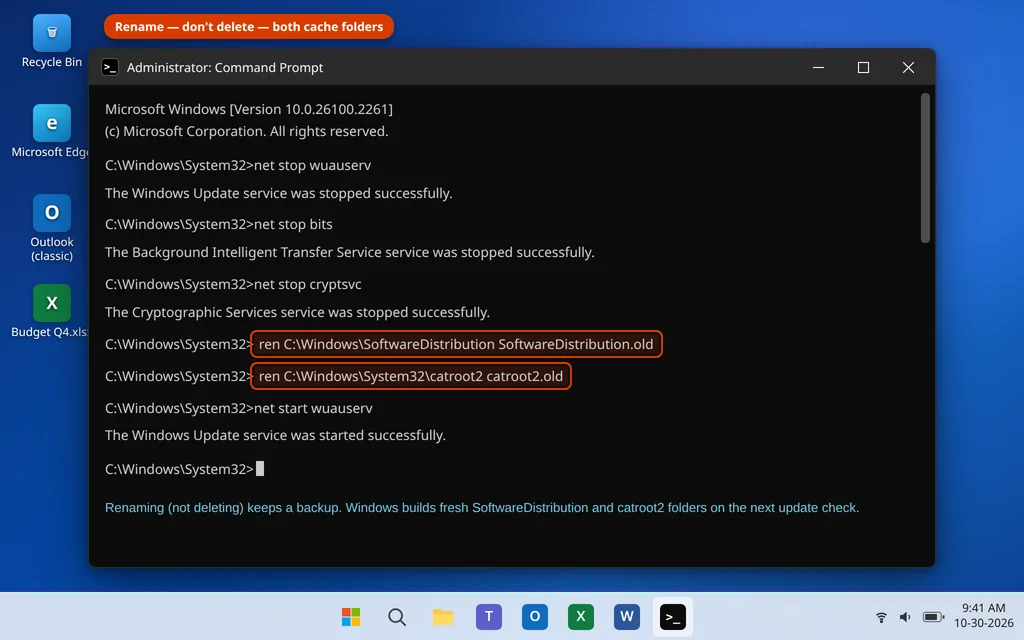
Task: Close the Command Prompt window
Action: [908, 67]
